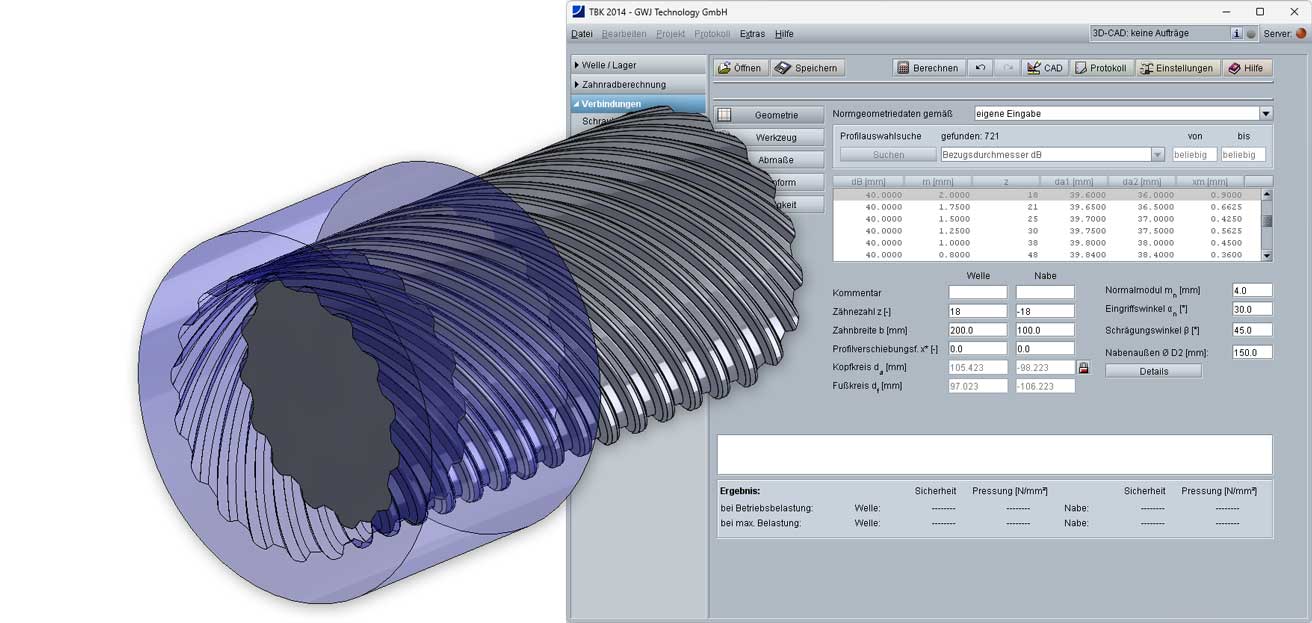Toggle the Kopfkreis lock icon

click(1083, 367)
